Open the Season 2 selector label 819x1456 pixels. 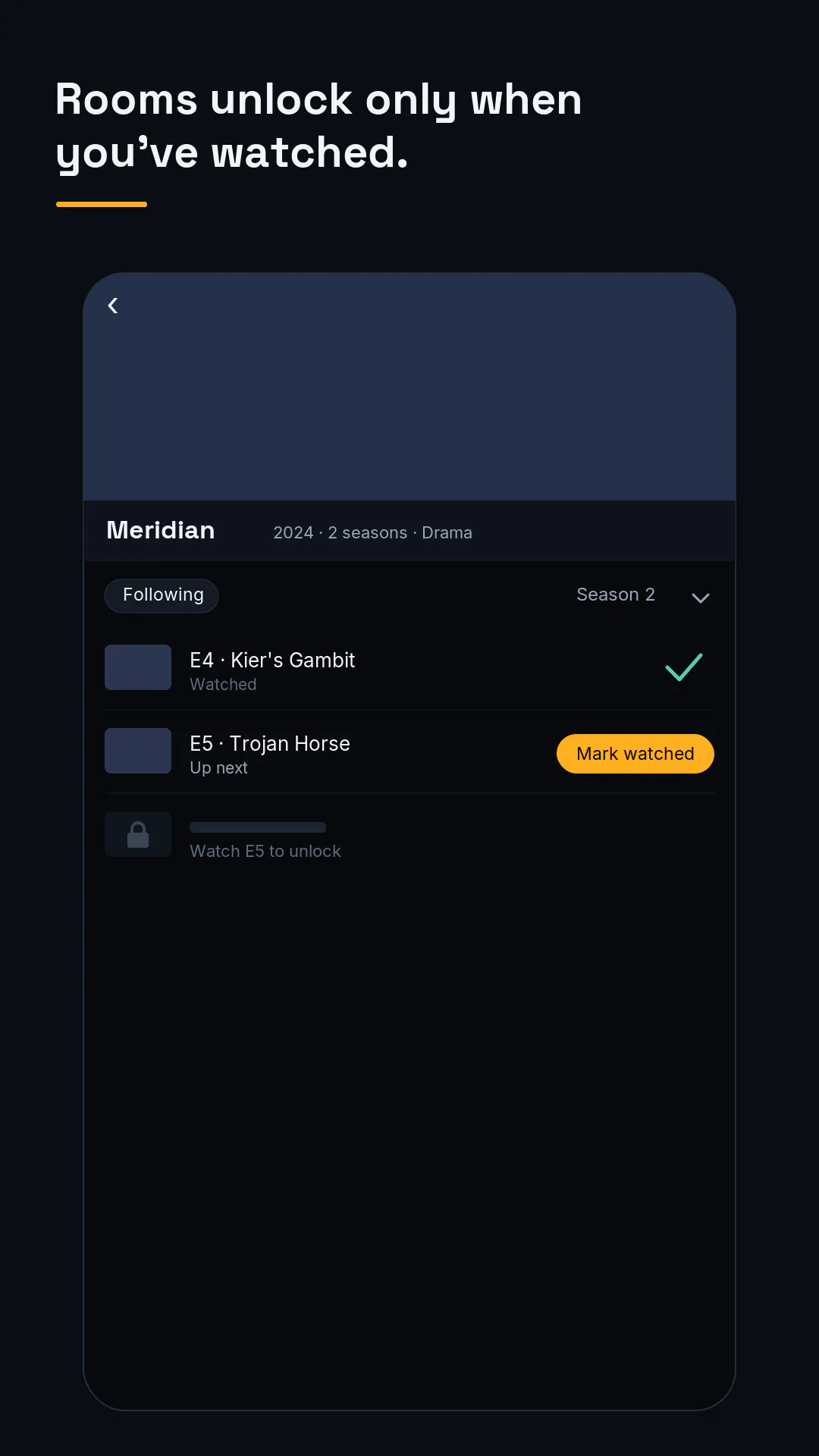[616, 595]
